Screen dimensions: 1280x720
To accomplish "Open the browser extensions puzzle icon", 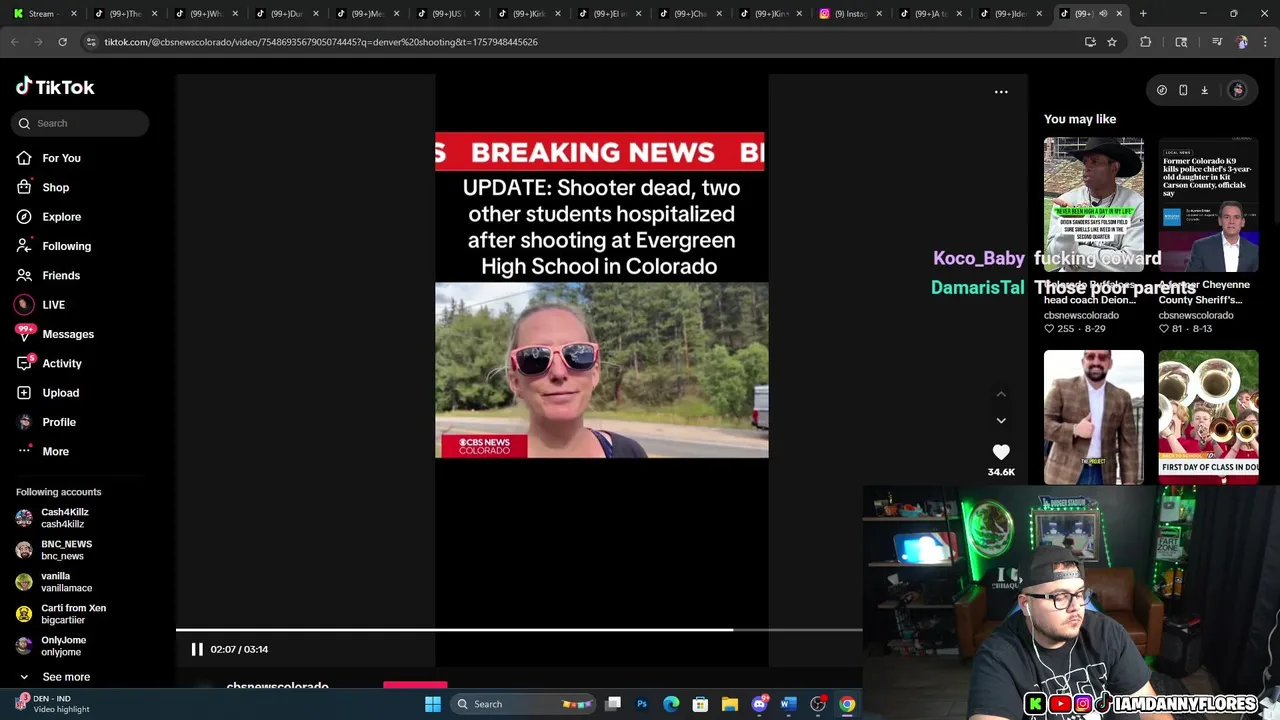I will tap(1146, 42).
